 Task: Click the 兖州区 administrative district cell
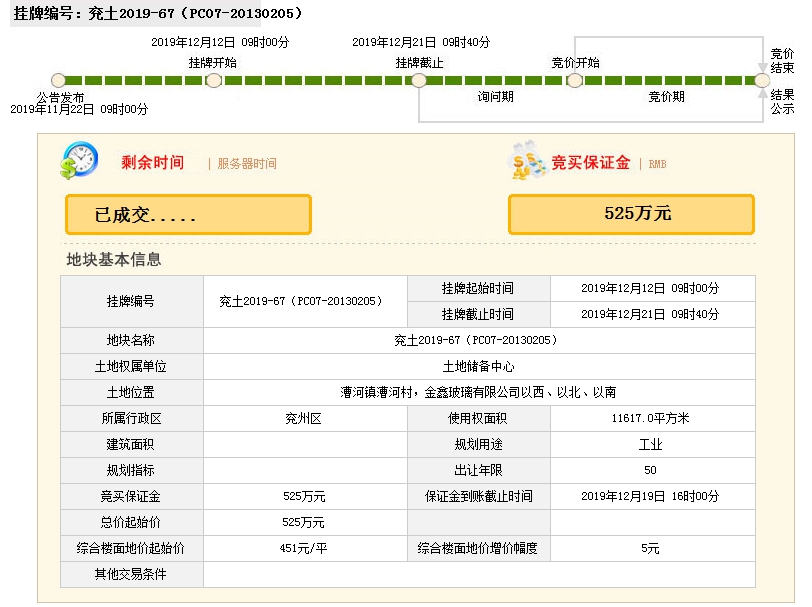(304, 418)
